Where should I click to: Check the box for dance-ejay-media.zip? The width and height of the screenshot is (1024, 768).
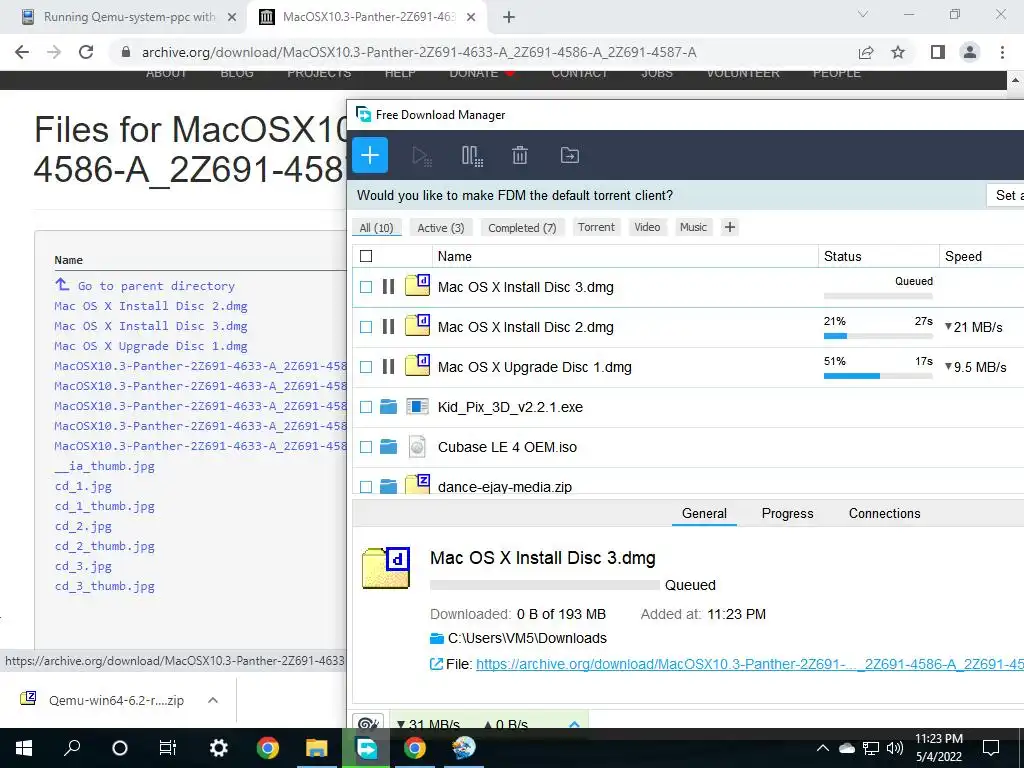click(366, 487)
